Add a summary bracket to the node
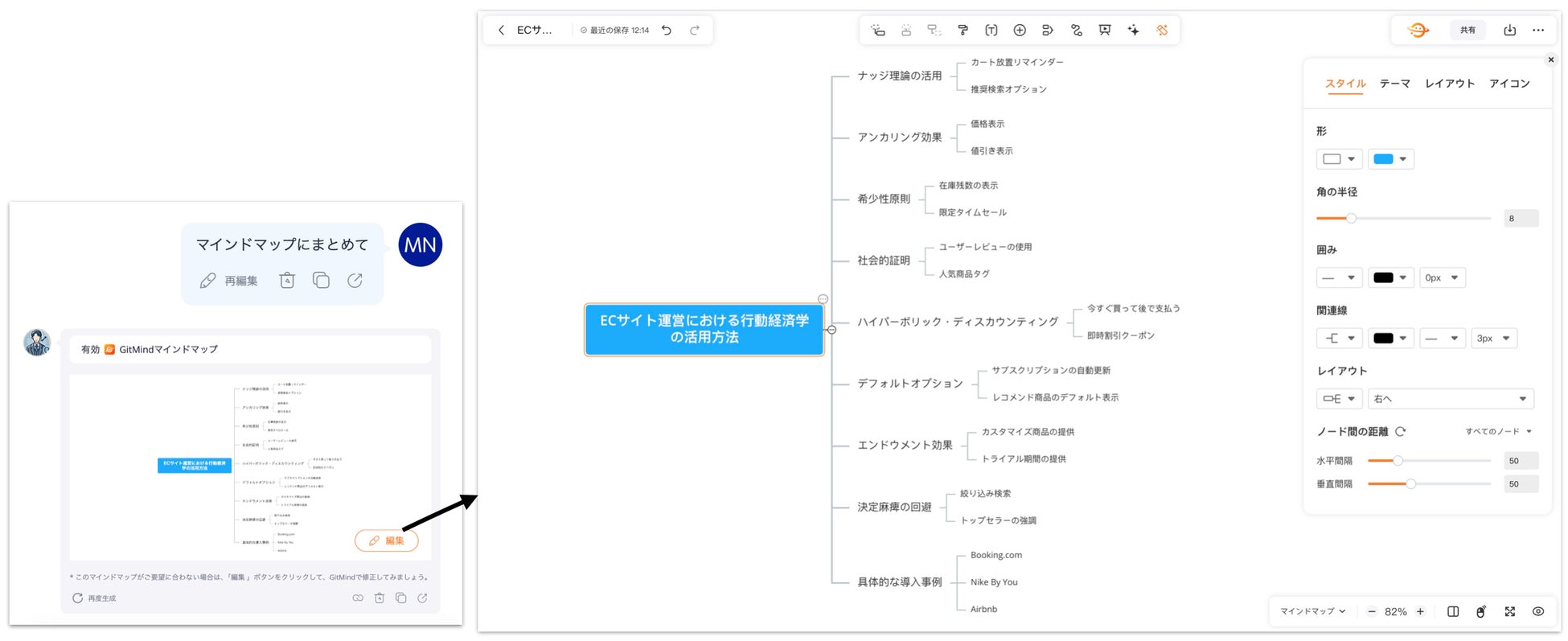 [x=1048, y=31]
